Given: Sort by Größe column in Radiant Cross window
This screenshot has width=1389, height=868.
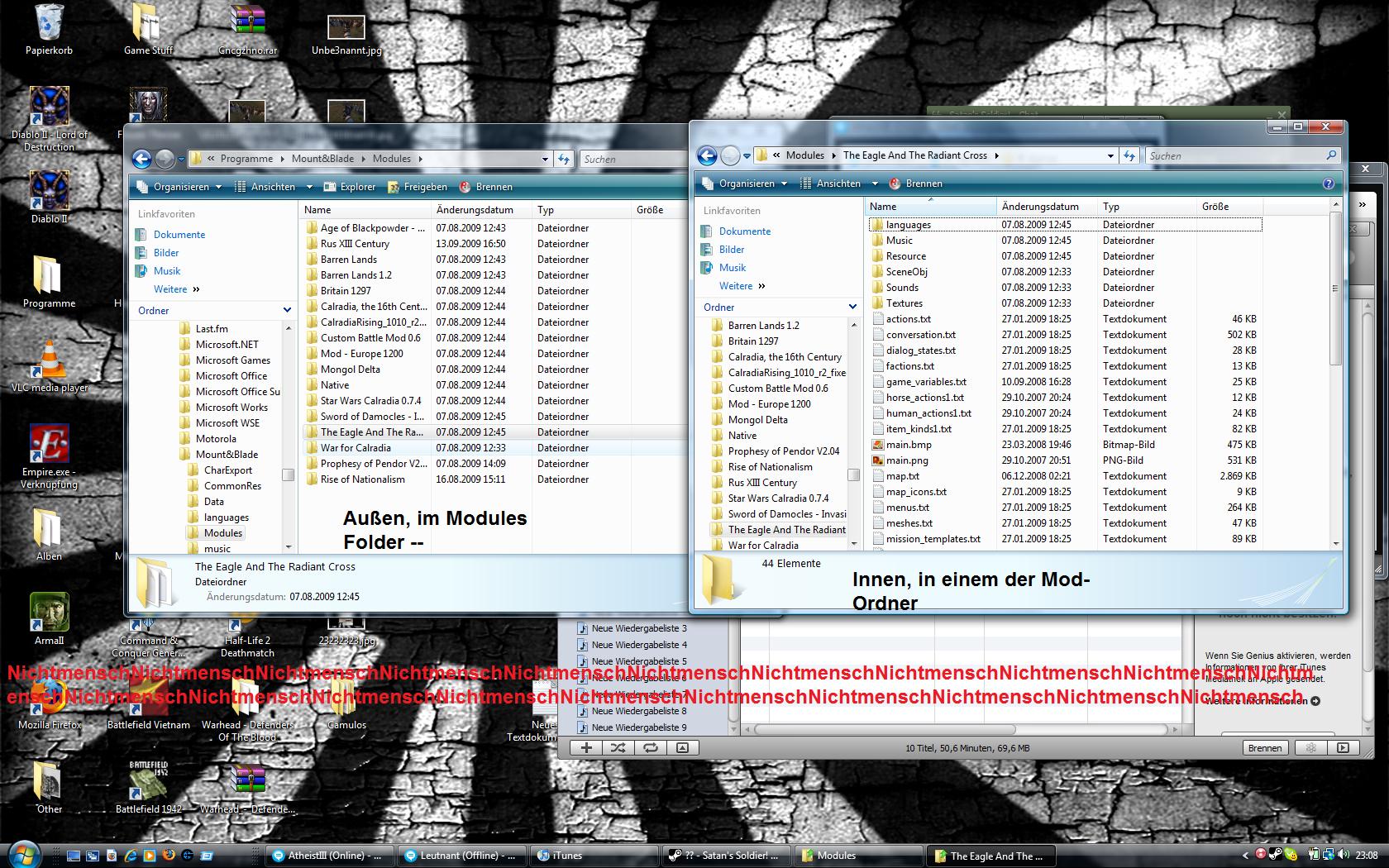Looking at the screenshot, I should 1229,207.
